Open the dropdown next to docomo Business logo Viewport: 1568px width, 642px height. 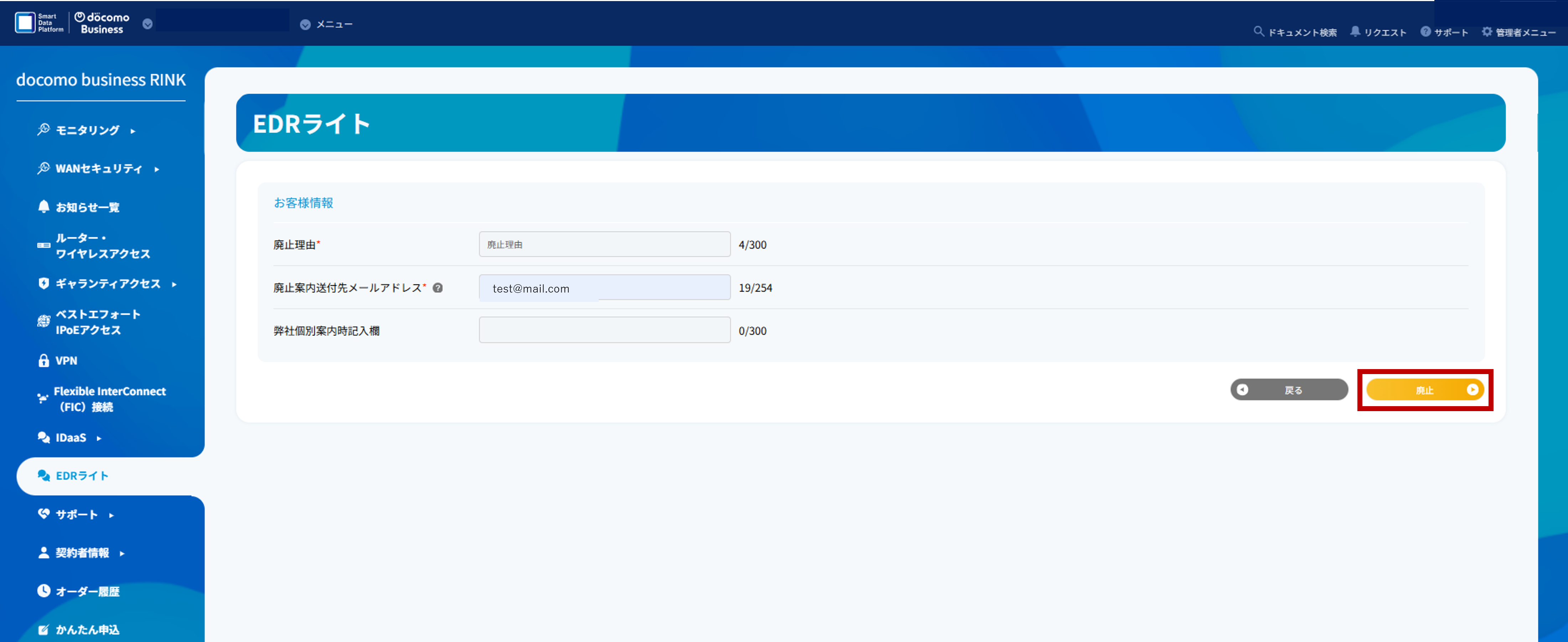pos(147,24)
